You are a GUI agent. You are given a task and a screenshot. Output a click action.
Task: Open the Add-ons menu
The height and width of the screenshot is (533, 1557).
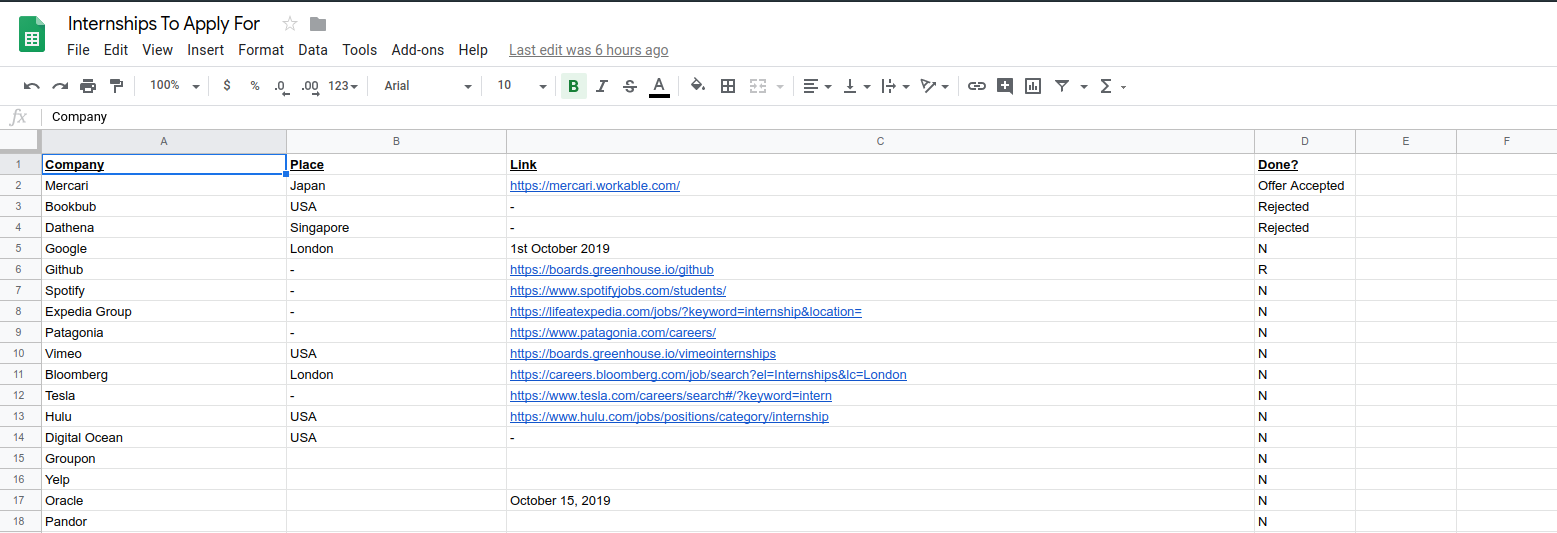(418, 50)
